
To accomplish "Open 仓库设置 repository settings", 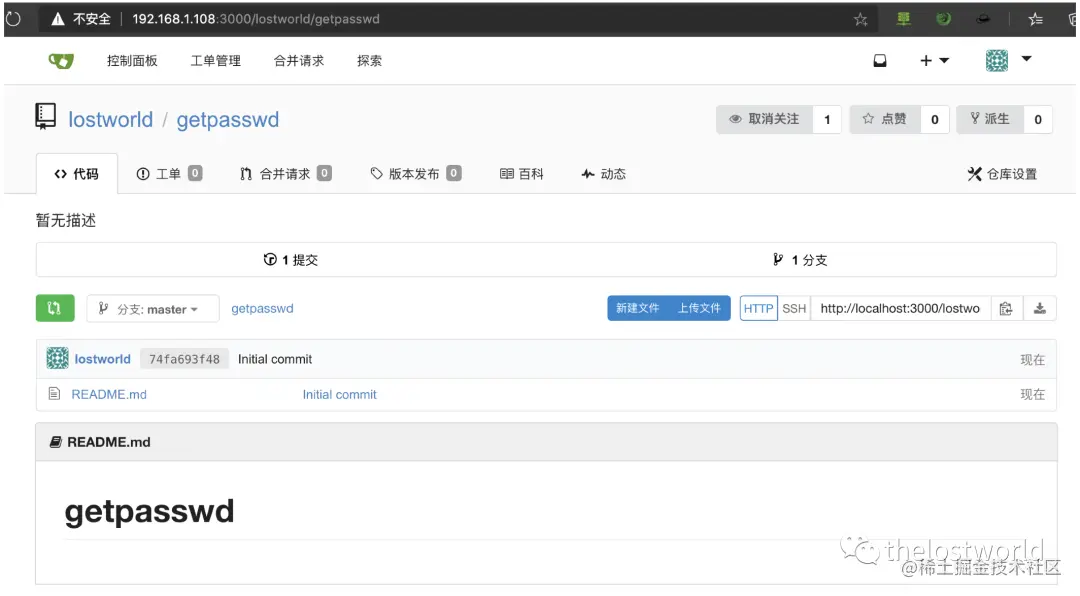I will click(x=1002, y=174).
